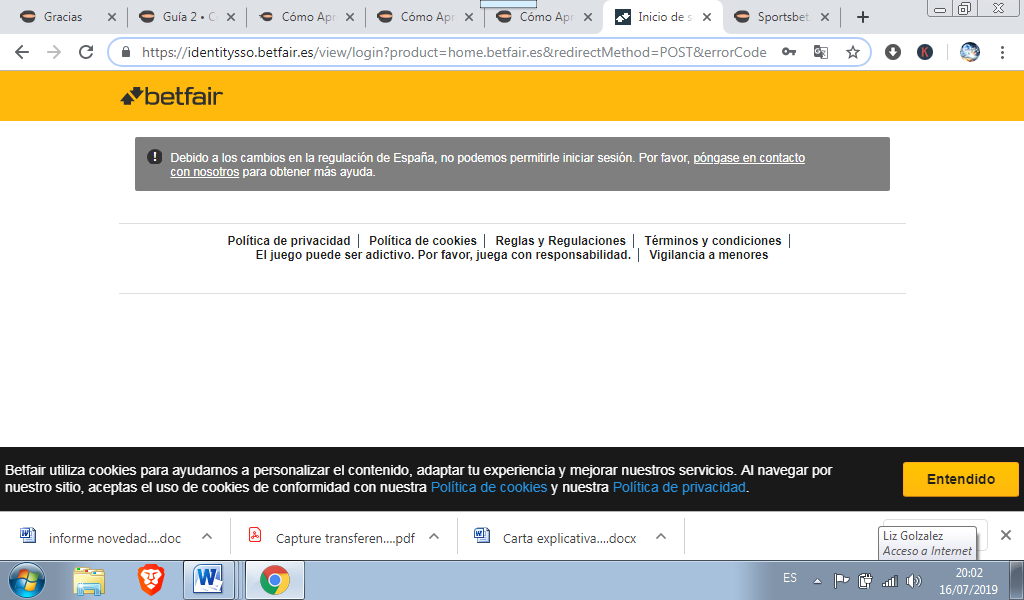Launch Brave browser from the taskbar

151,580
